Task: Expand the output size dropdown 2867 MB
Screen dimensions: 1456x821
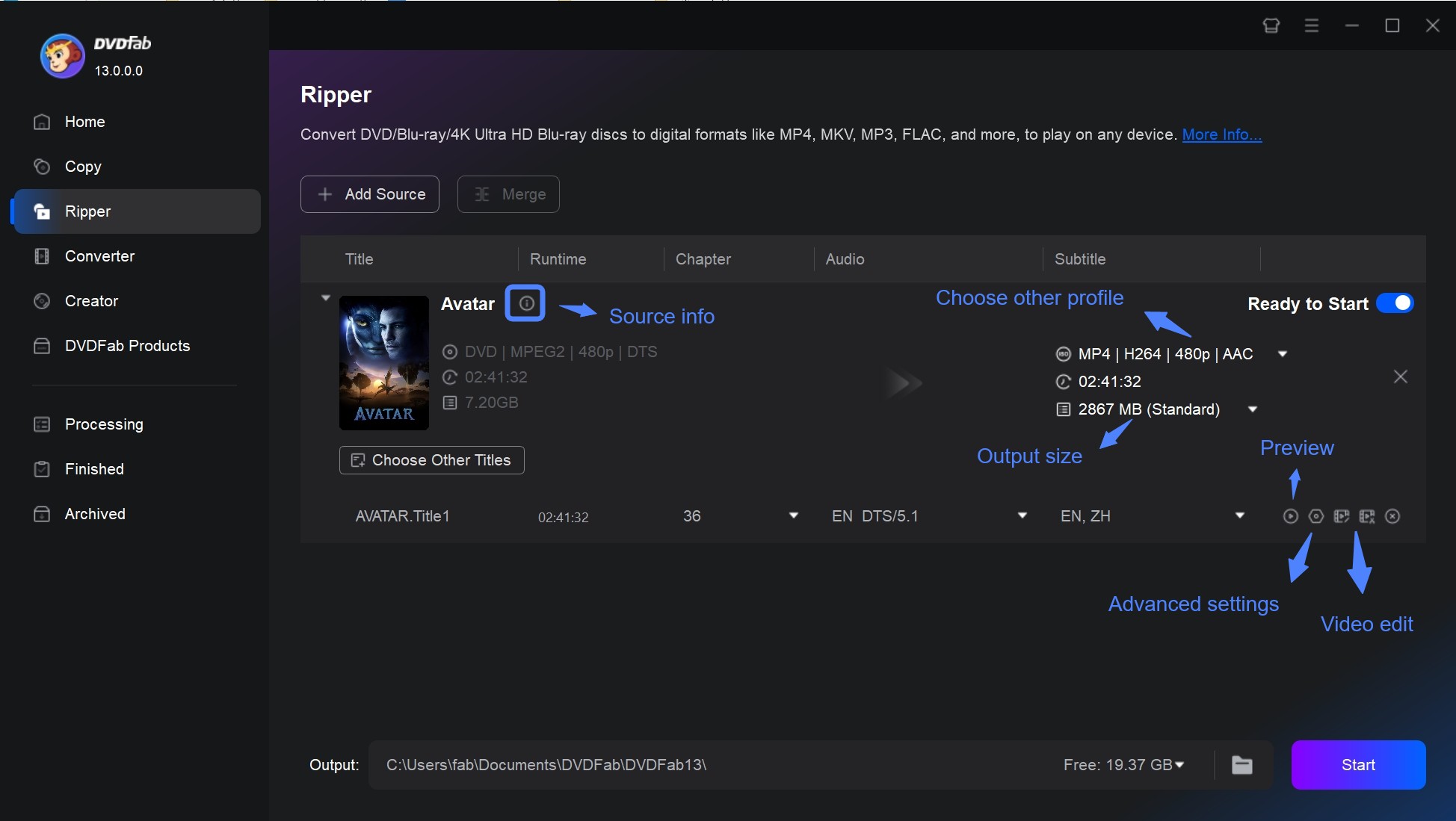Action: coord(1254,409)
